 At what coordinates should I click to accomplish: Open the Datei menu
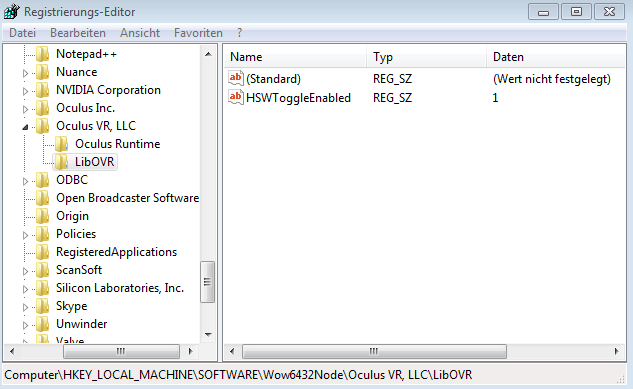pos(23,33)
